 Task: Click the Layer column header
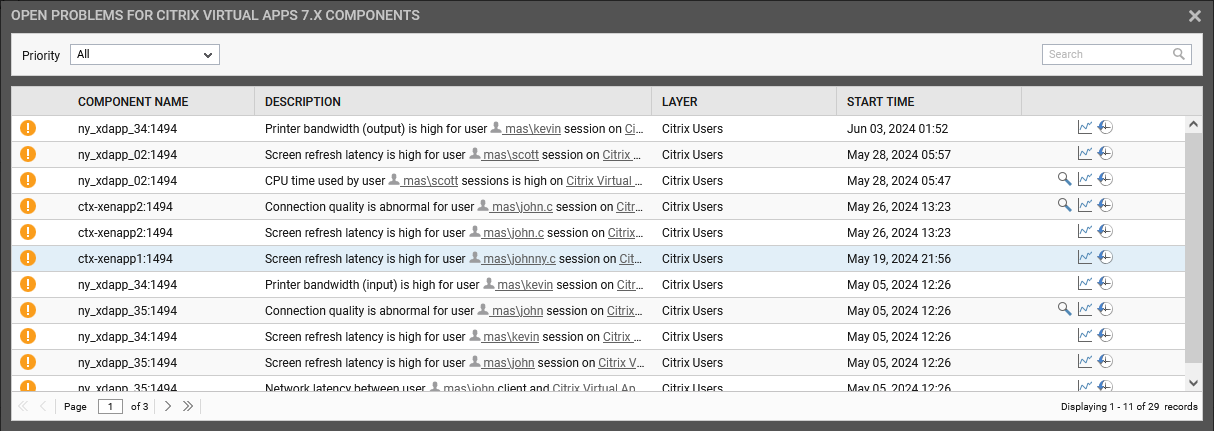tap(680, 102)
